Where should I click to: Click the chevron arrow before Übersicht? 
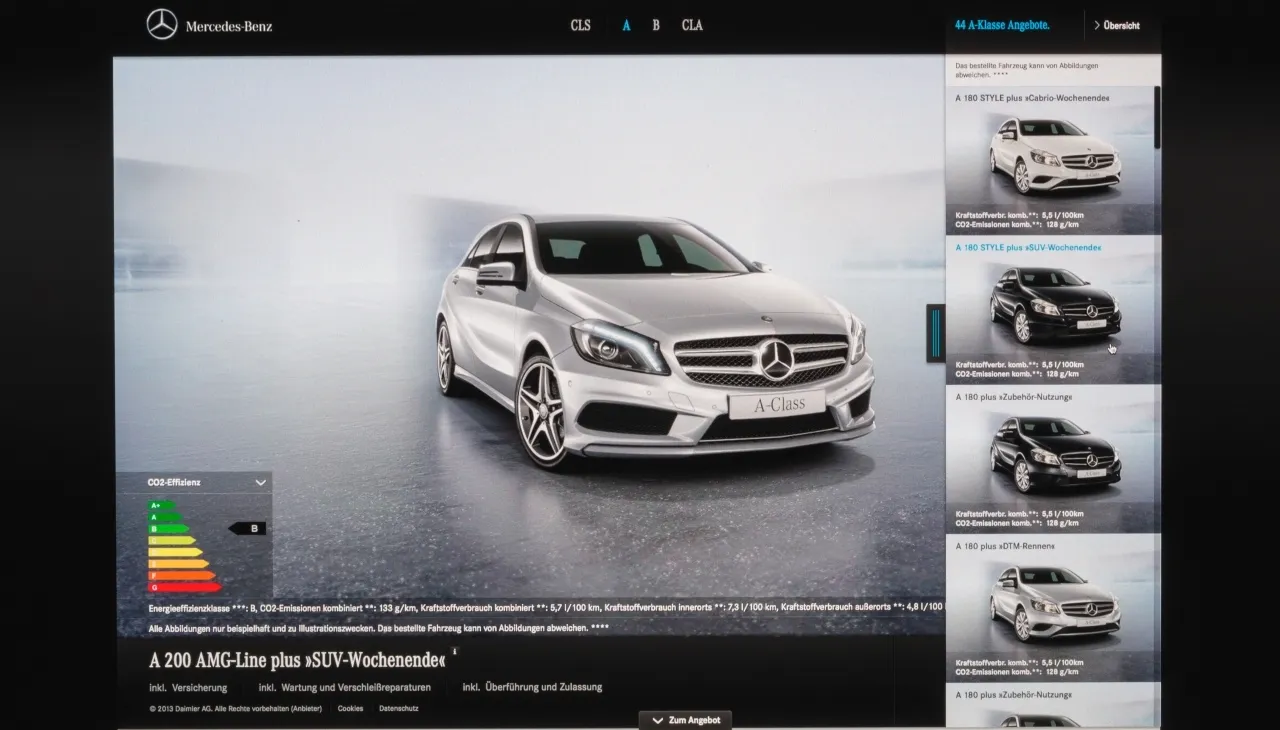coord(1097,25)
